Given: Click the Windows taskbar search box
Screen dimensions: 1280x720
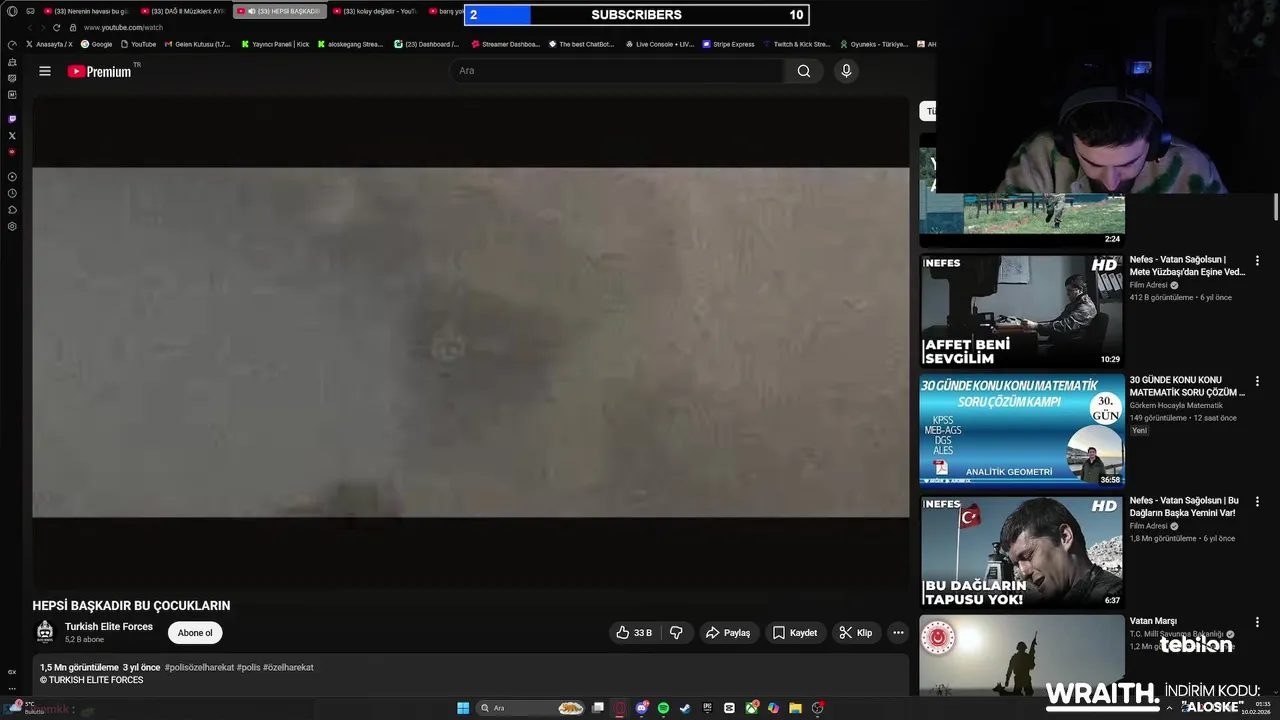Looking at the screenshot, I should [x=530, y=708].
